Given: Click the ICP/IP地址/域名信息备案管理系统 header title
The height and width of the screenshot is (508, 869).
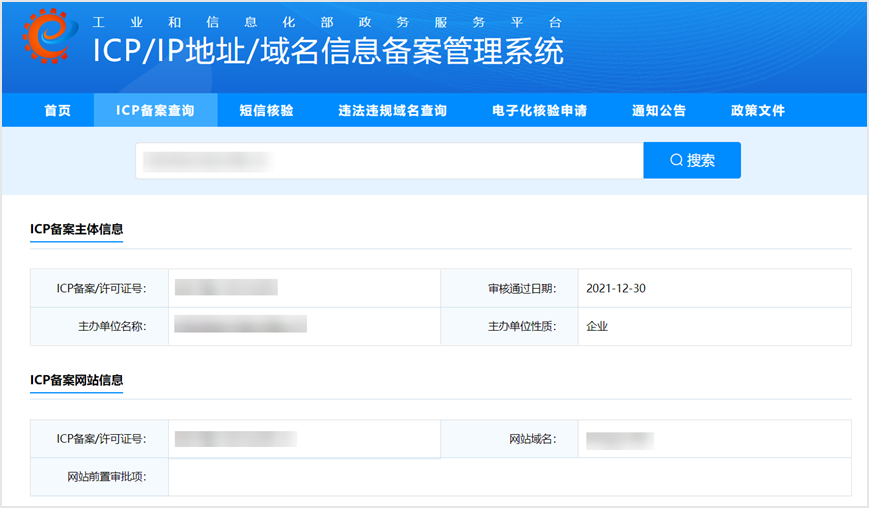Looking at the screenshot, I should tap(328, 50).
